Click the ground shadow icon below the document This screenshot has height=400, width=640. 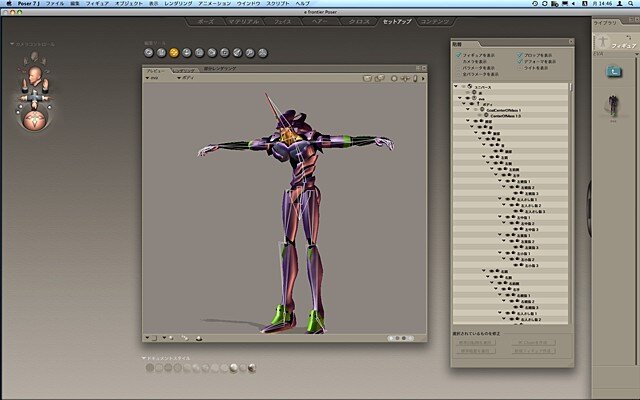199,338
